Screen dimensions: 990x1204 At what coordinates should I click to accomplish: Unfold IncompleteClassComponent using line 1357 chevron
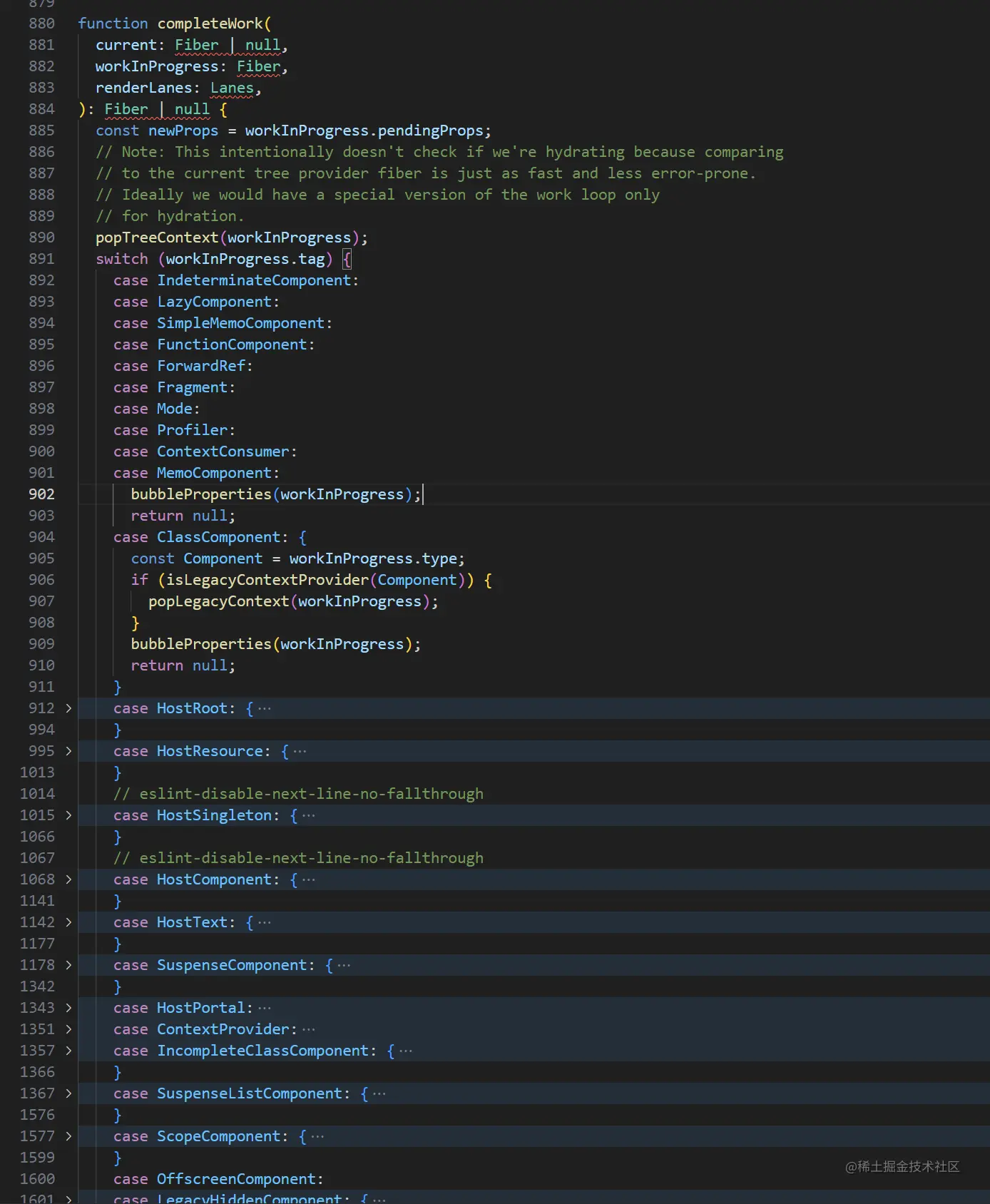pos(68,1051)
